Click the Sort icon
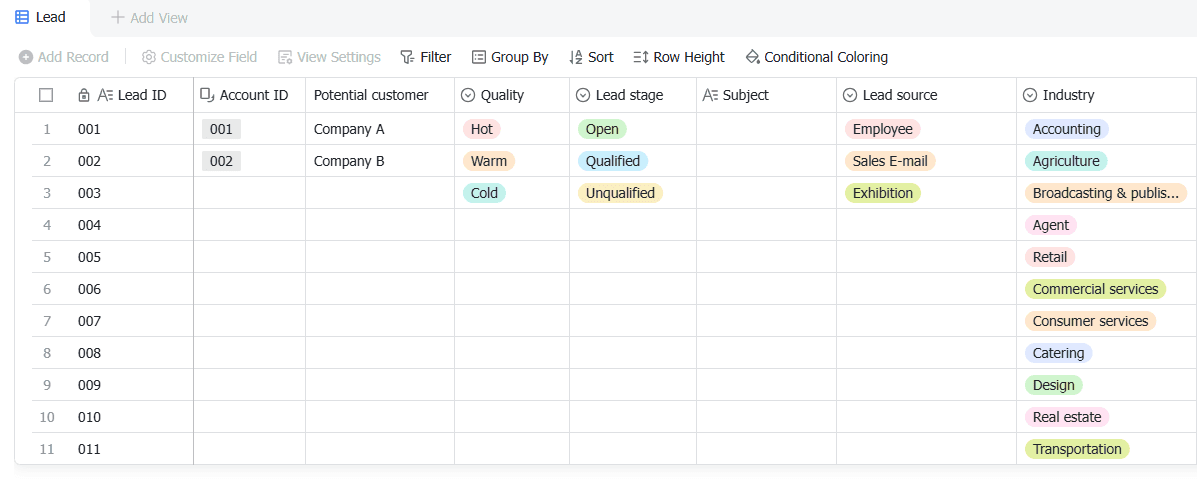Screen dimensions: 1197x479 tap(575, 57)
